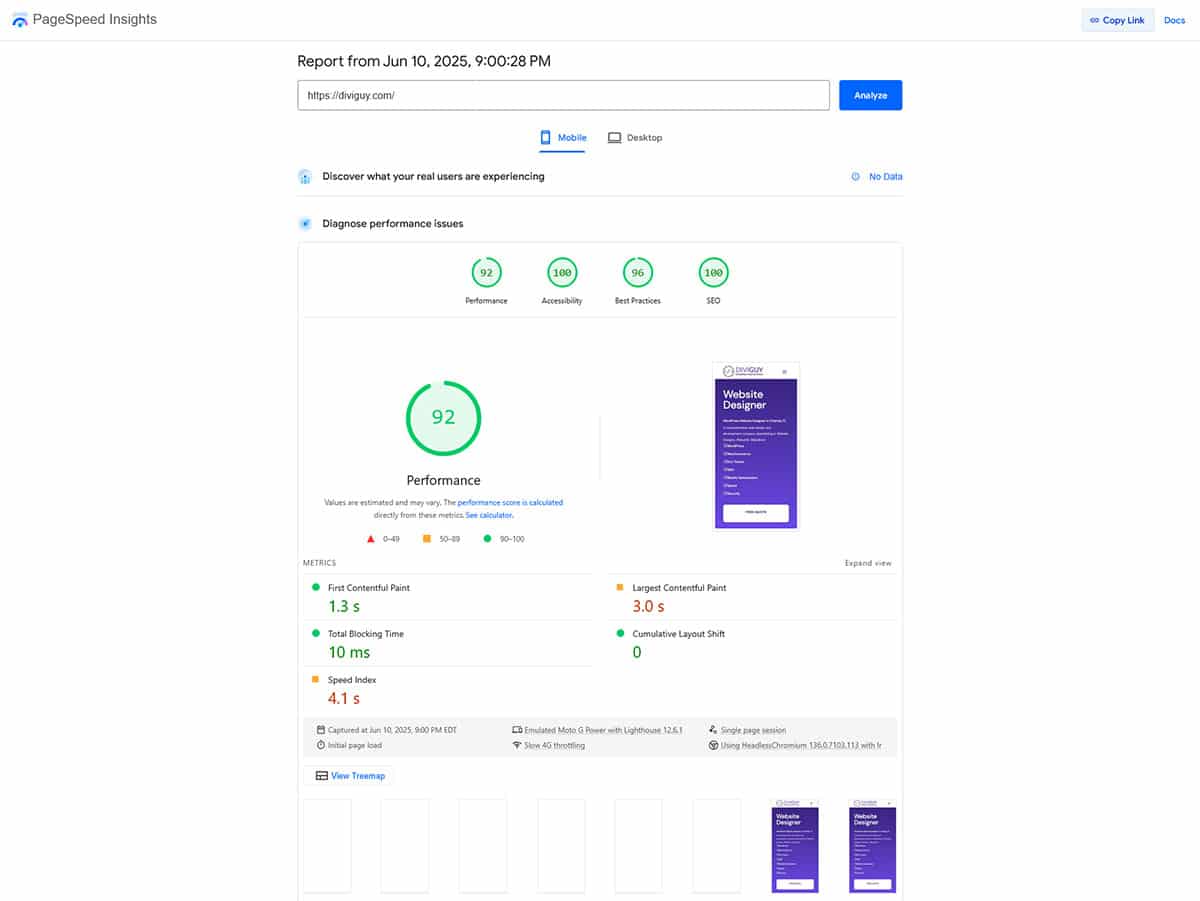Click Expand view for metrics
This screenshot has width=1200, height=901.
coord(868,563)
